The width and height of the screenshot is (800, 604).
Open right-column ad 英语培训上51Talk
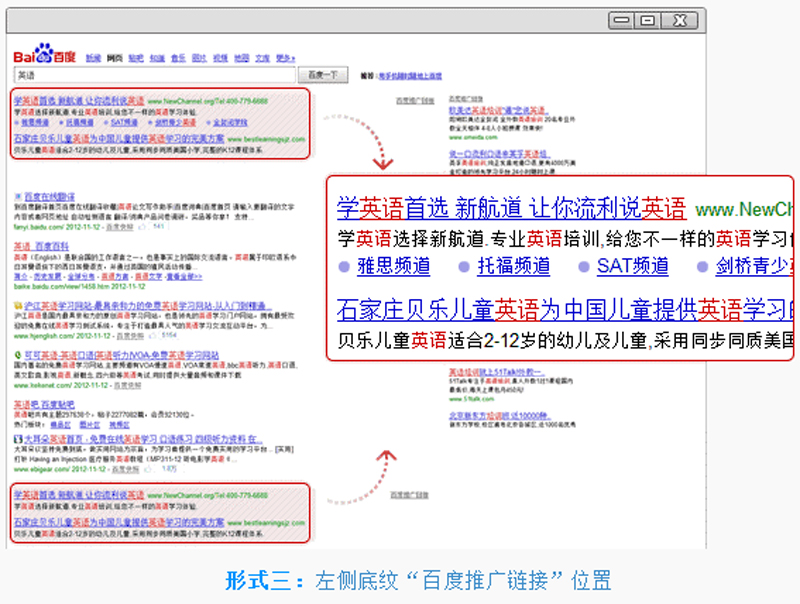496,372
